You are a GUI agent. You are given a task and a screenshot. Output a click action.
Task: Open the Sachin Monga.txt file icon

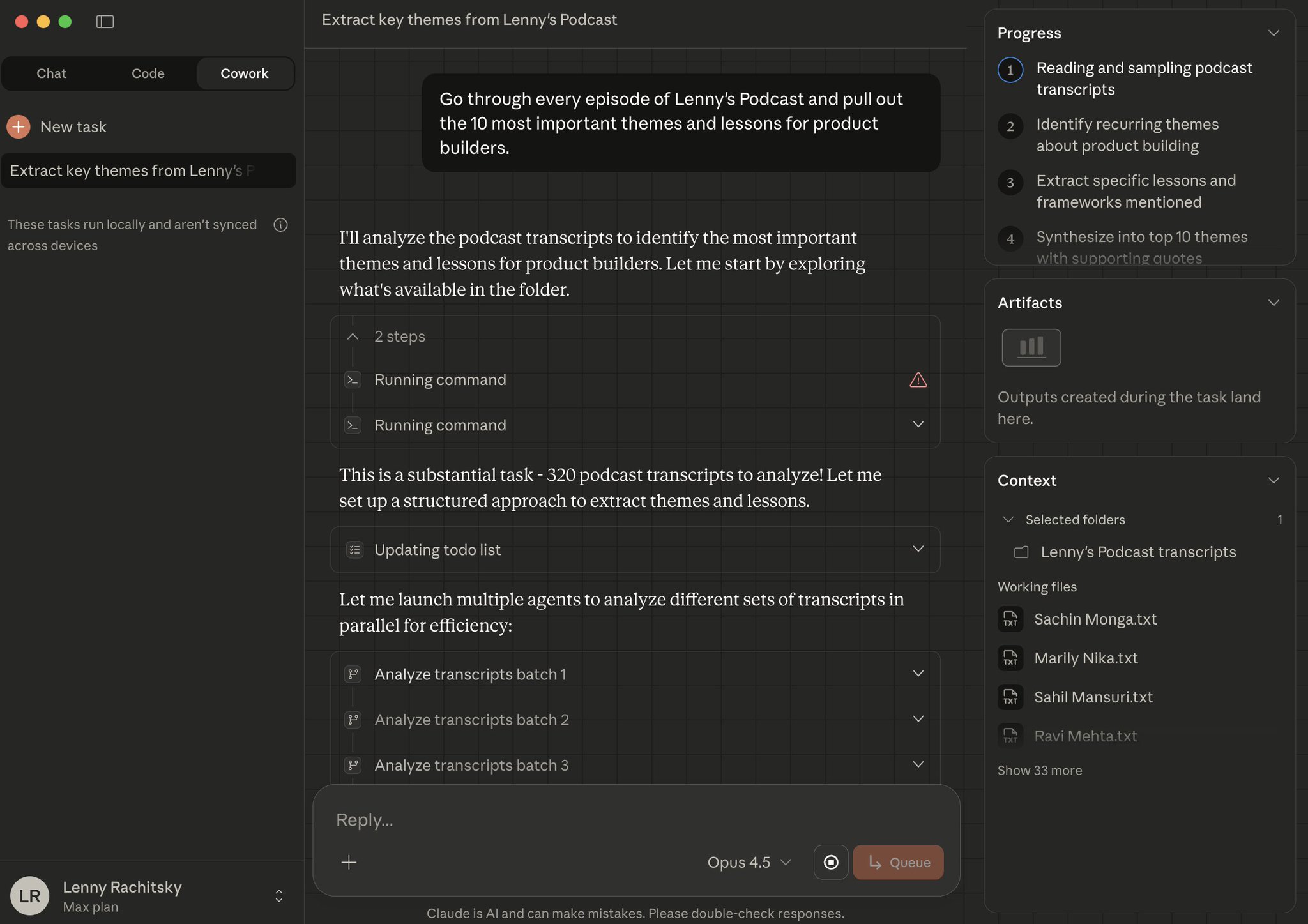pyautogui.click(x=1010, y=619)
